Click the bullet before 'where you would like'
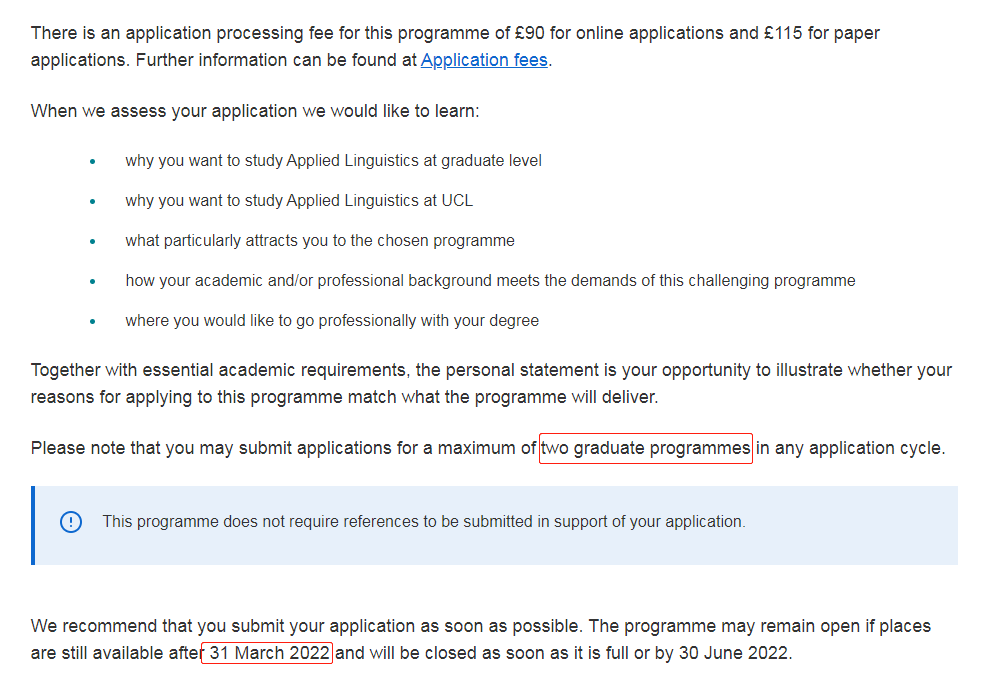The width and height of the screenshot is (1008, 691). [x=93, y=321]
